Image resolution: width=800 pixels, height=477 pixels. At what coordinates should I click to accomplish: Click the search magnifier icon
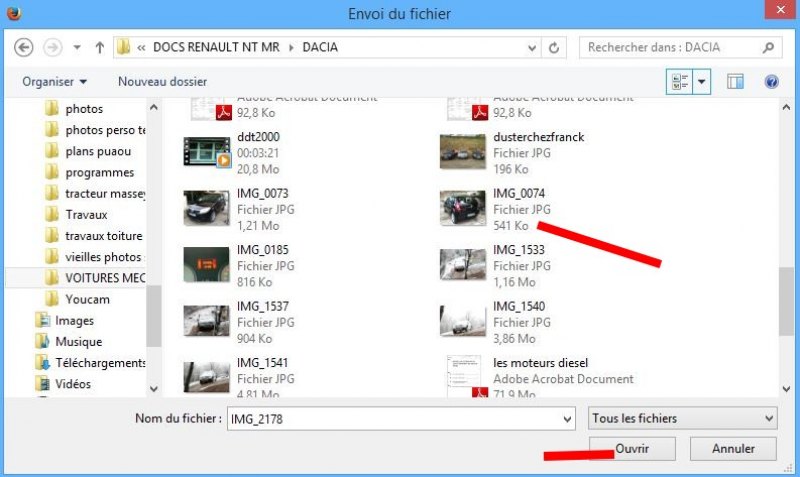tap(768, 48)
